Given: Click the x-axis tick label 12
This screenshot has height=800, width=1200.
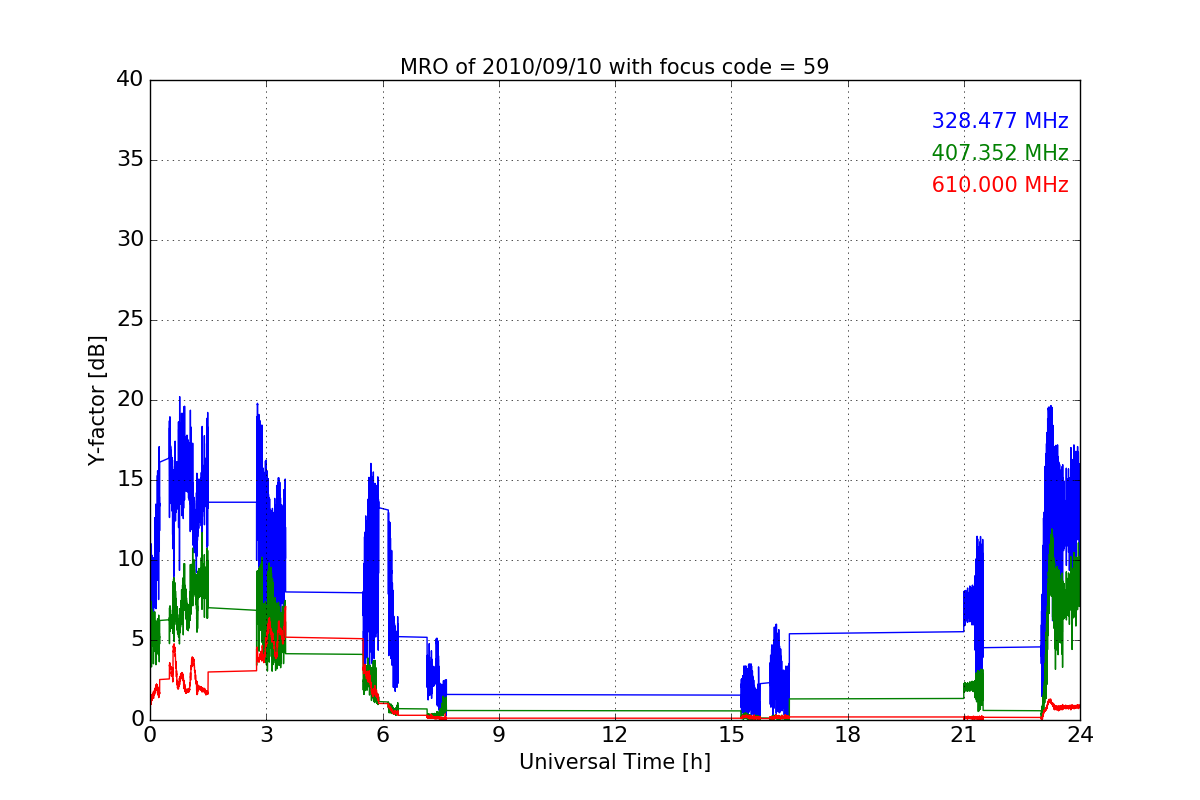Looking at the screenshot, I should coord(615,735).
